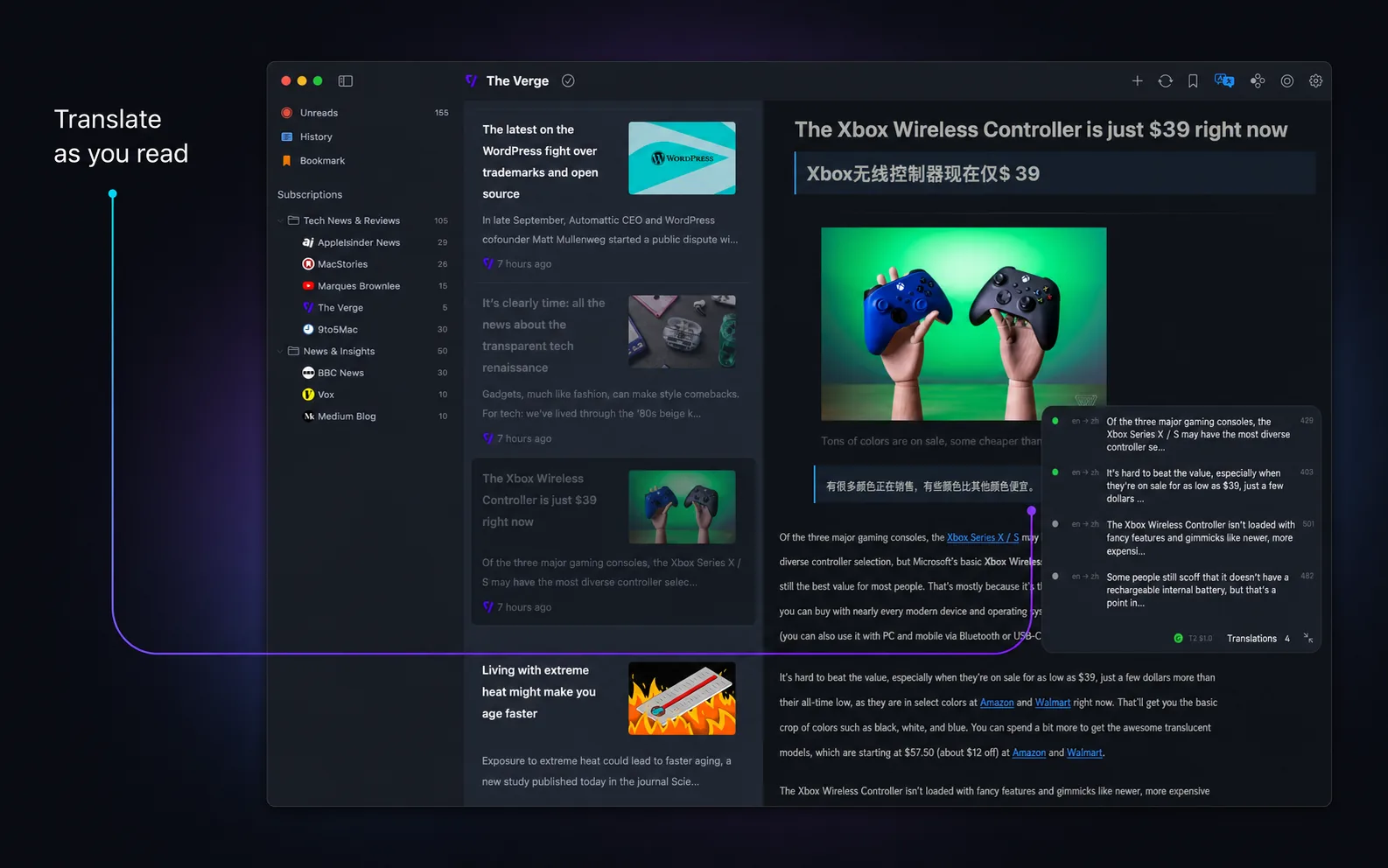Screen dimensions: 1388x868
Task: Open the transparent tech article thumbnail
Action: click(x=682, y=332)
